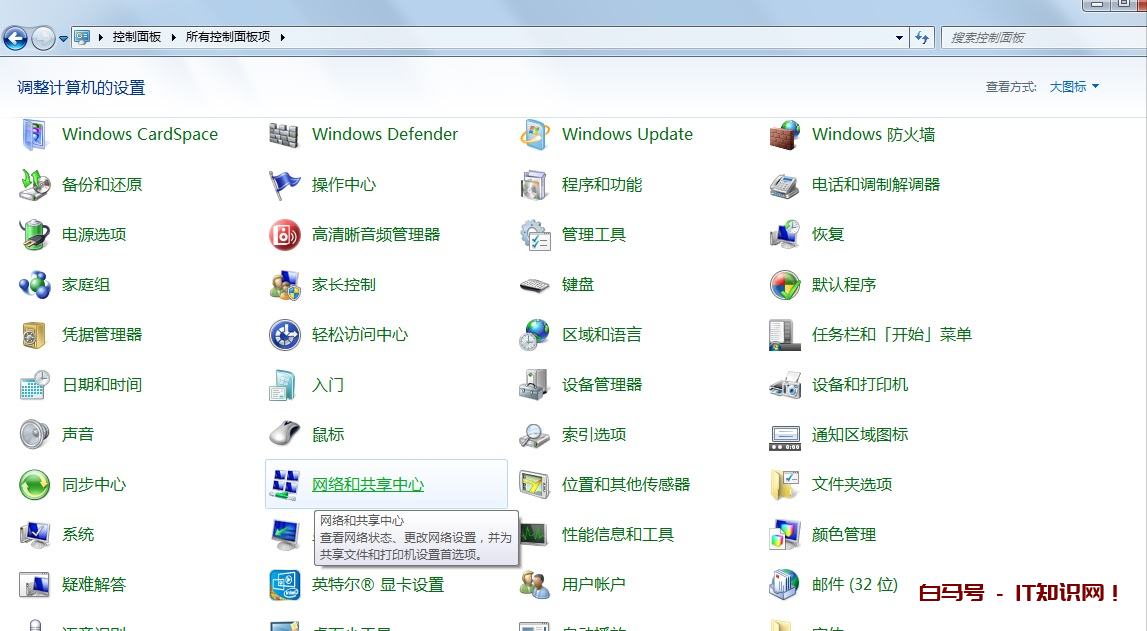Open the address bar history dropdown arrow
This screenshot has width=1147, height=631.
(x=900, y=38)
